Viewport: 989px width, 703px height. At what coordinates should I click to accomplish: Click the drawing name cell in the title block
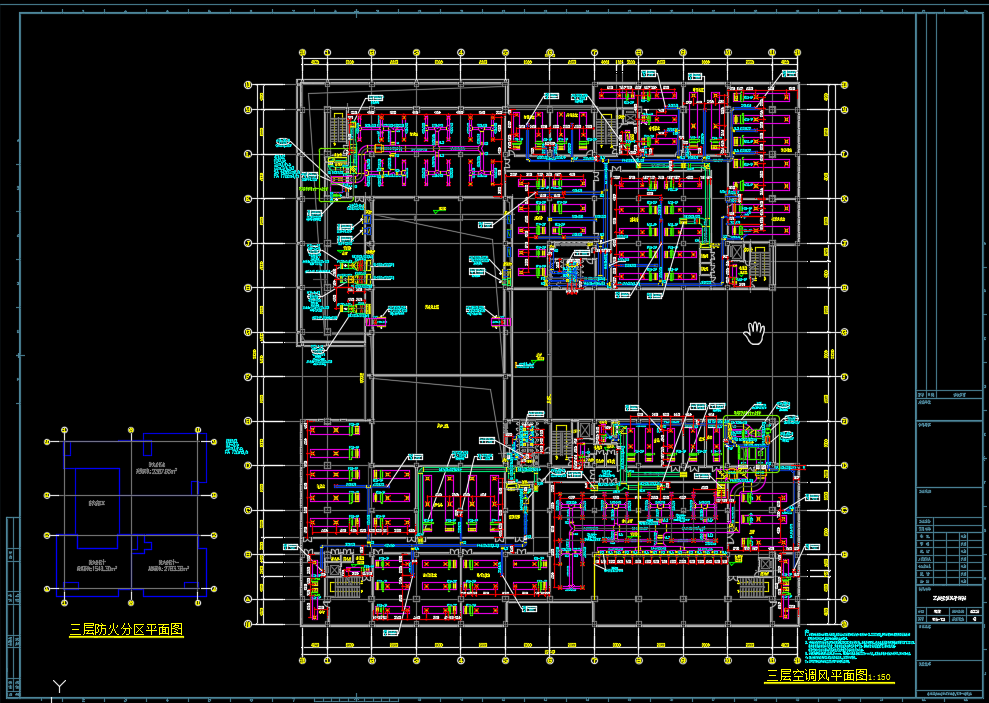[x=949, y=598]
